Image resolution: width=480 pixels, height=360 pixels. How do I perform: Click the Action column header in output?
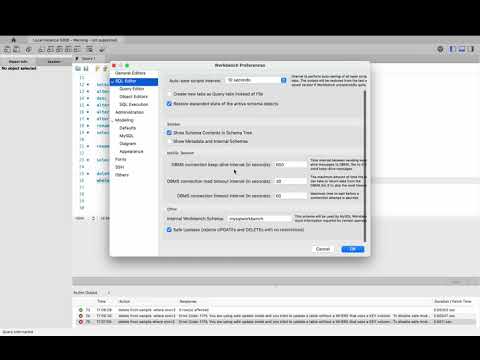(124, 301)
